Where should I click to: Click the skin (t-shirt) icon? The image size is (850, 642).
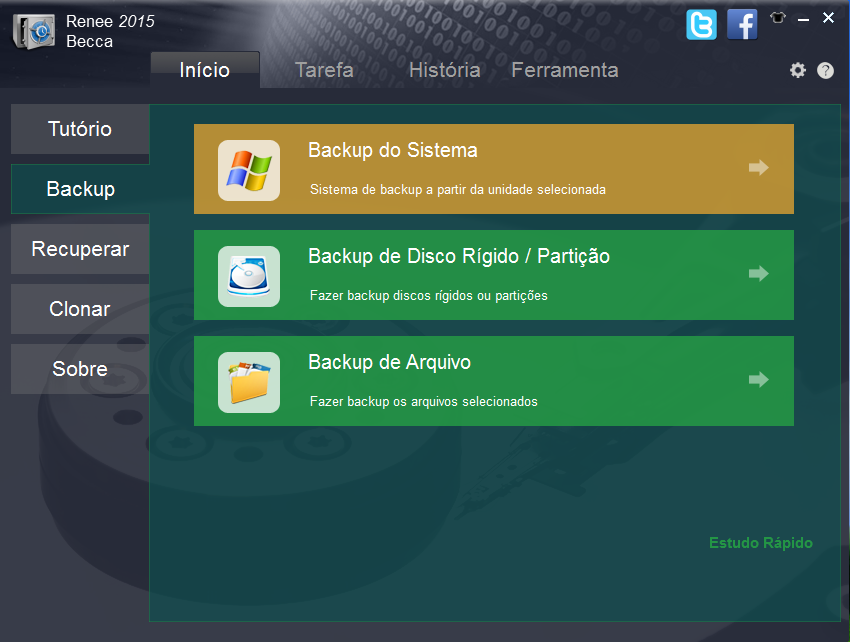[778, 18]
